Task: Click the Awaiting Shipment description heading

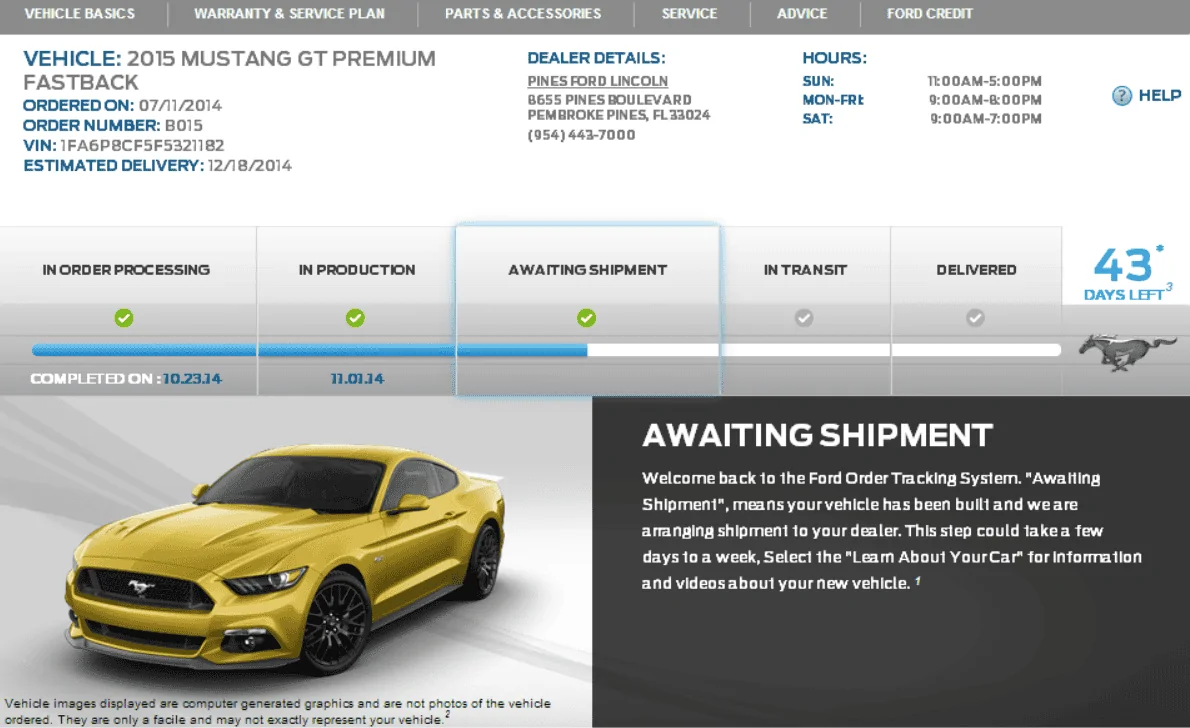Action: click(817, 435)
